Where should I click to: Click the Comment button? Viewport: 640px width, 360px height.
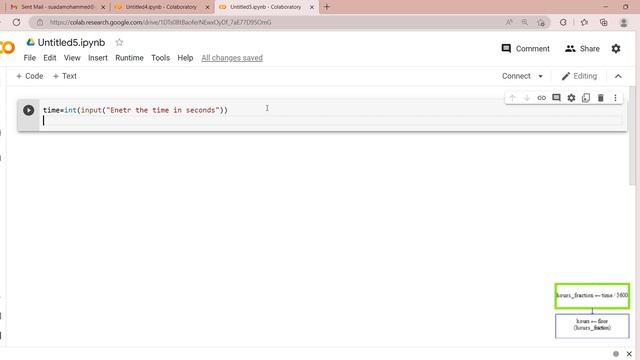point(526,49)
